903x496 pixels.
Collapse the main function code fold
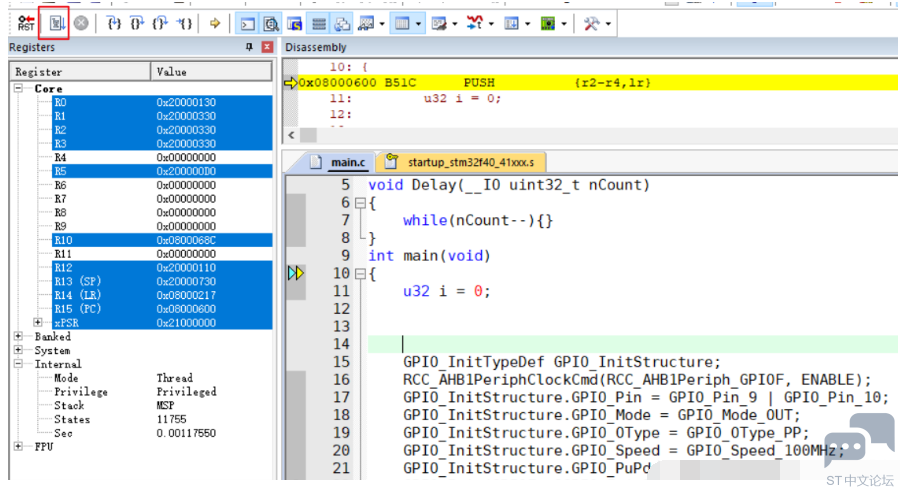tap(360, 274)
